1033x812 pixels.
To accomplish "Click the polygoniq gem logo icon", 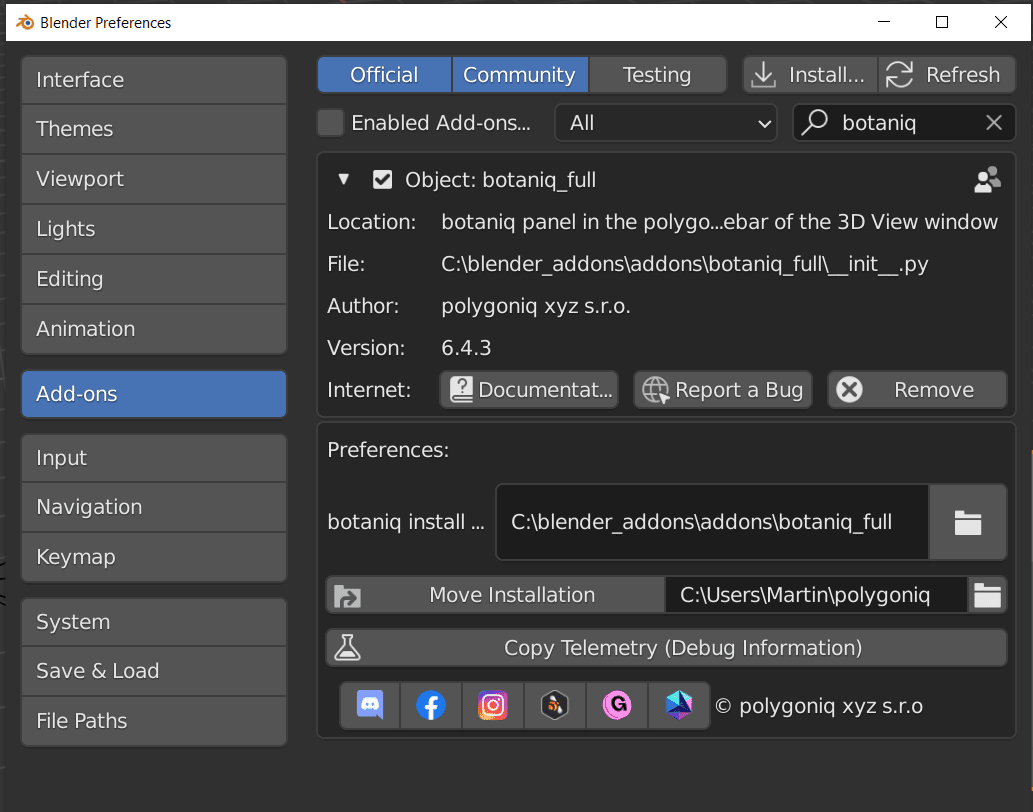I will (x=679, y=705).
